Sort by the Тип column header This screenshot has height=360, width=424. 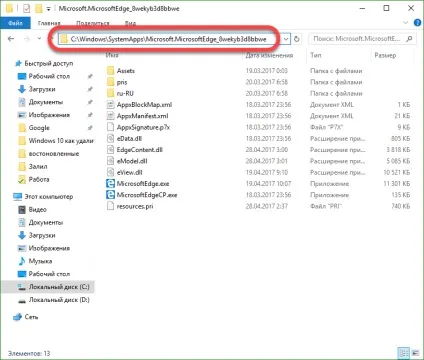[316, 55]
